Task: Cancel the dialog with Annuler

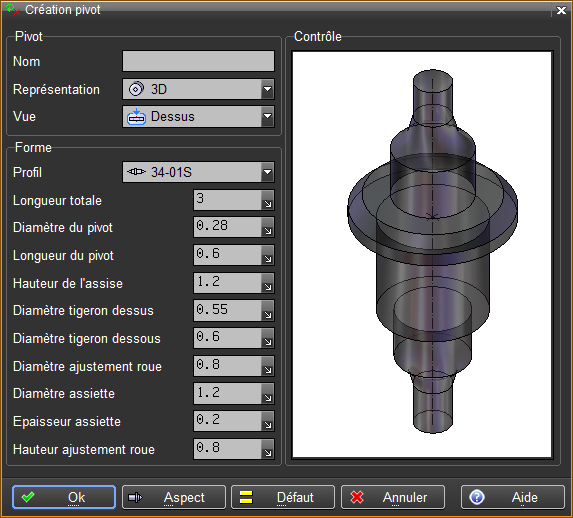Action: 393,497
